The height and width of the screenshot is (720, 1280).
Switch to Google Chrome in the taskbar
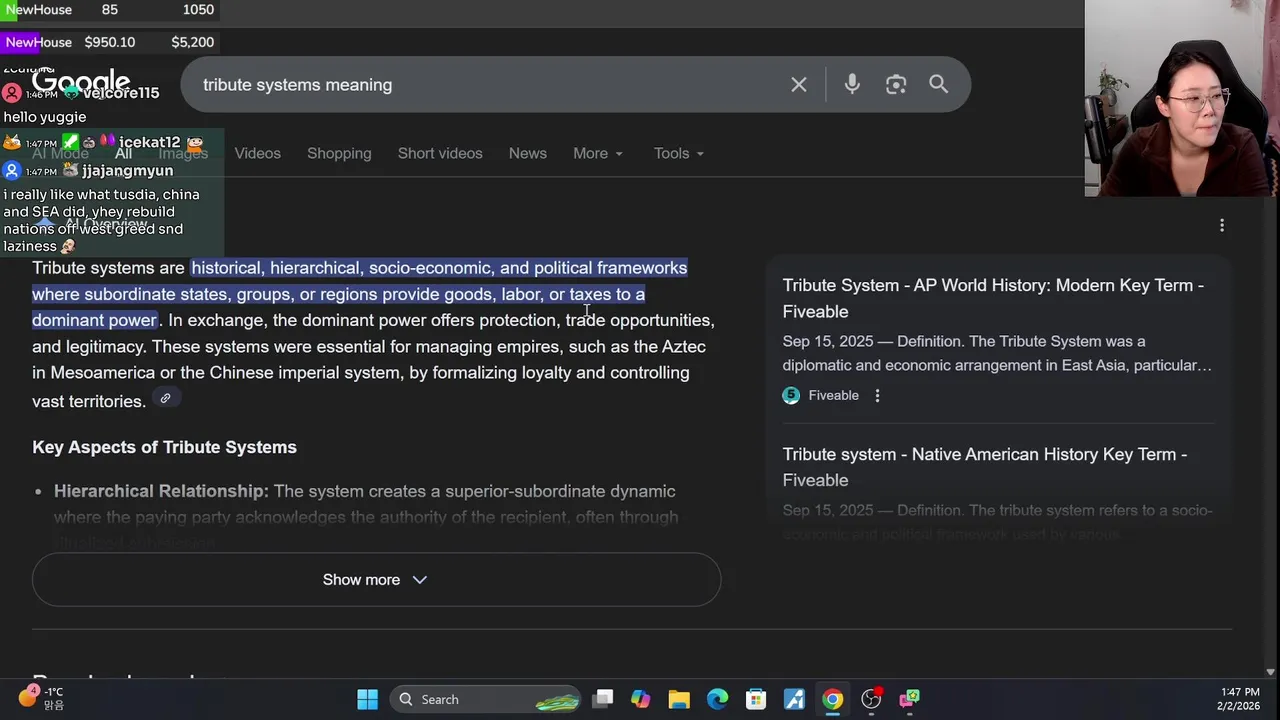point(832,699)
